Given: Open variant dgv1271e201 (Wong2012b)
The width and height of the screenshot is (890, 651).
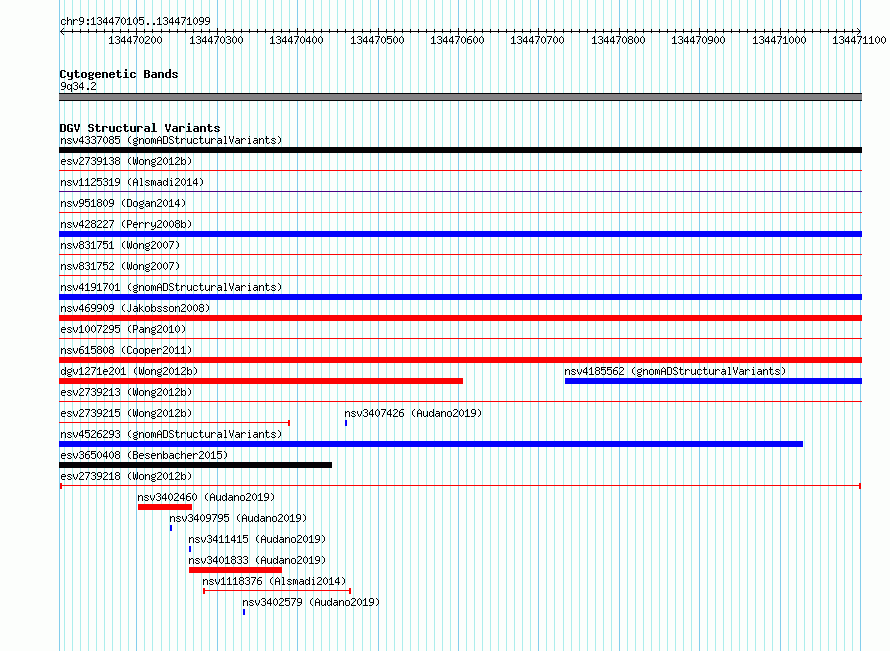Looking at the screenshot, I should coord(129,371).
